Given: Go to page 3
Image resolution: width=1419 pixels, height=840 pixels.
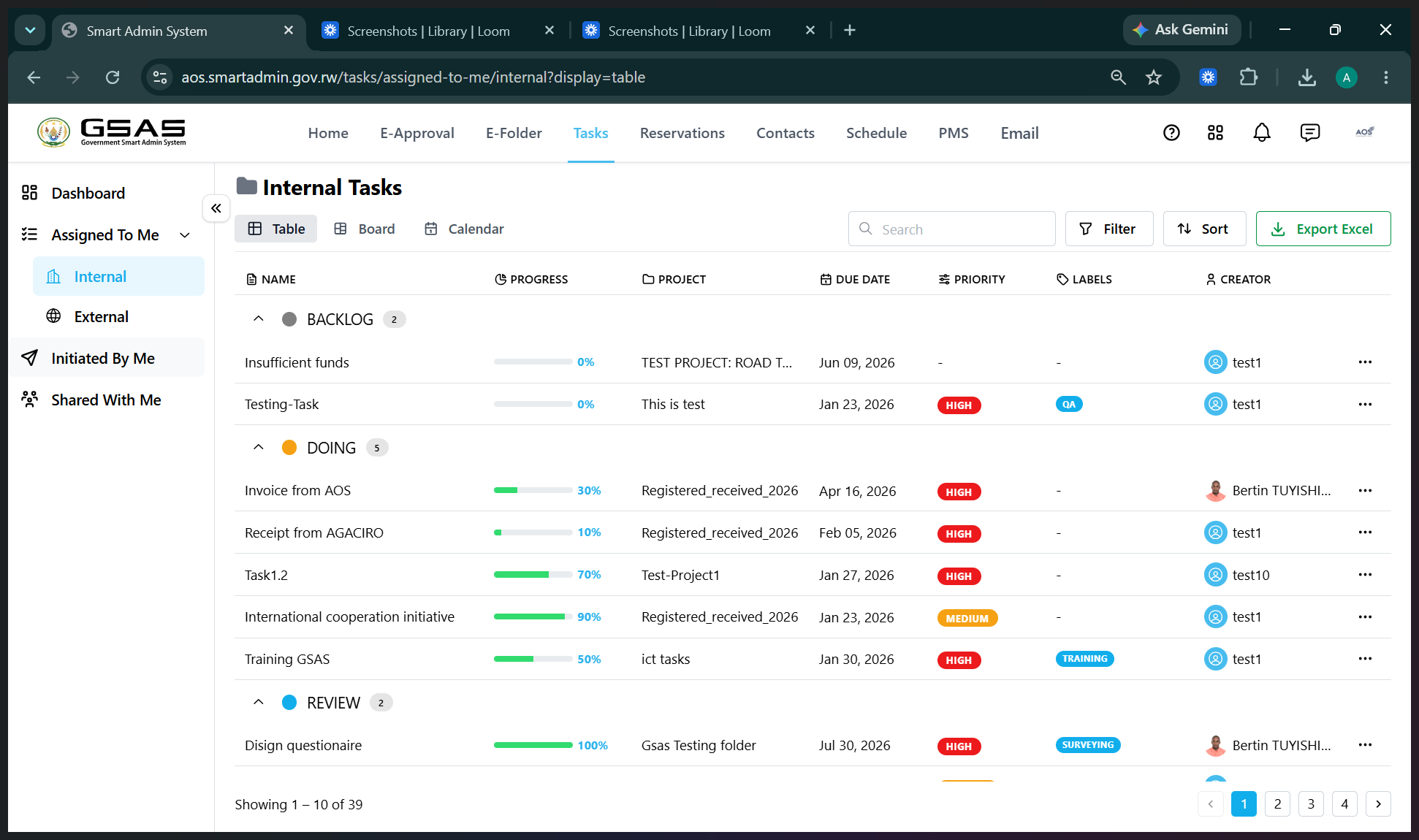Looking at the screenshot, I should tap(1311, 803).
